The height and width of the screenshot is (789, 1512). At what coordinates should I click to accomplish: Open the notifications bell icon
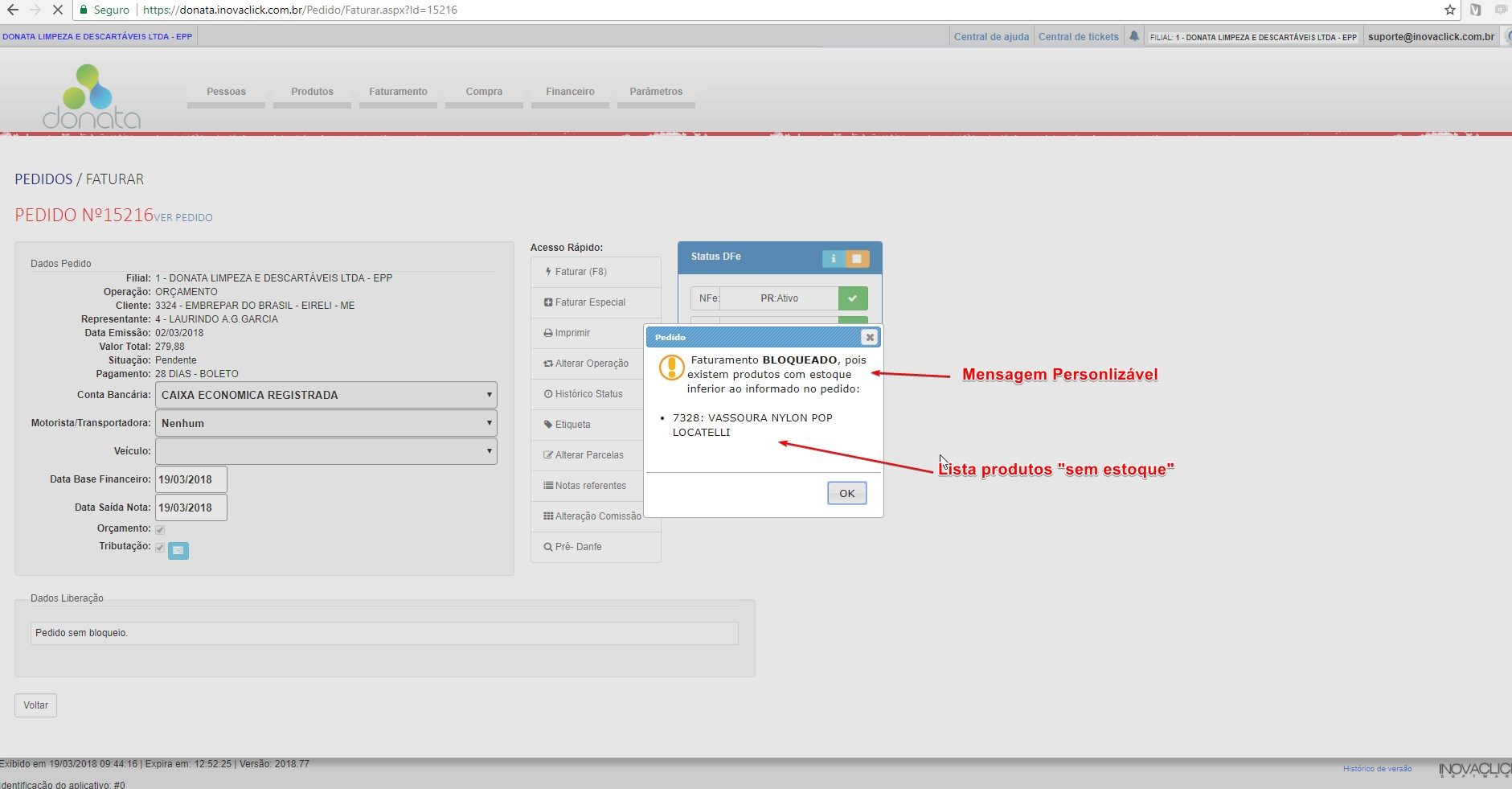click(x=1133, y=36)
